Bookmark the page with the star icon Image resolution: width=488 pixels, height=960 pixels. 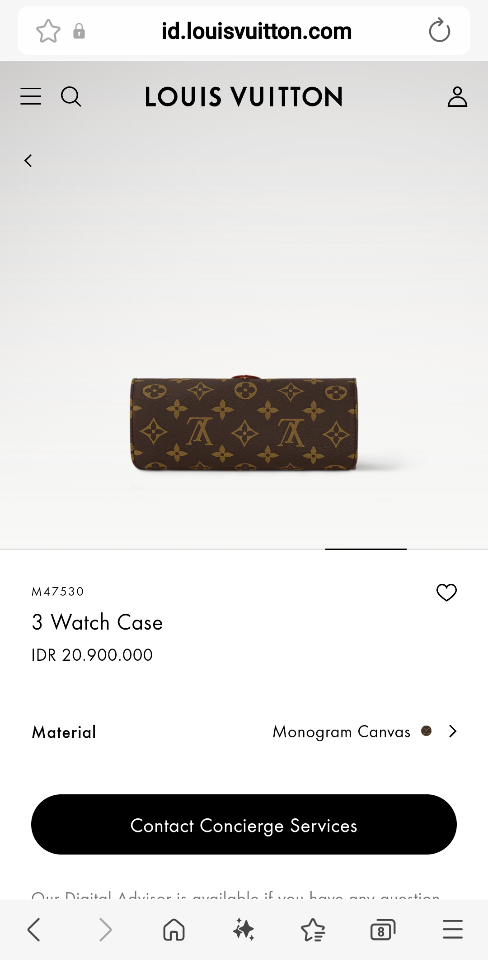click(x=48, y=31)
